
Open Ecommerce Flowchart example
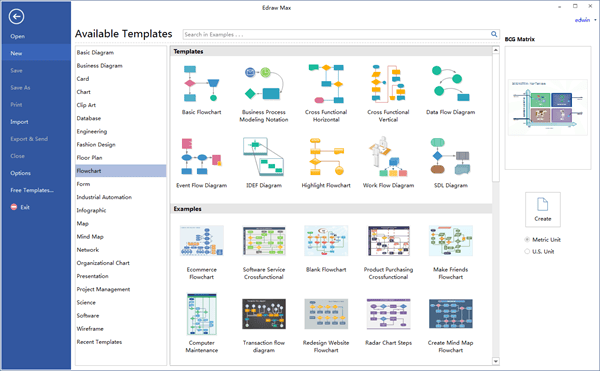pos(201,252)
